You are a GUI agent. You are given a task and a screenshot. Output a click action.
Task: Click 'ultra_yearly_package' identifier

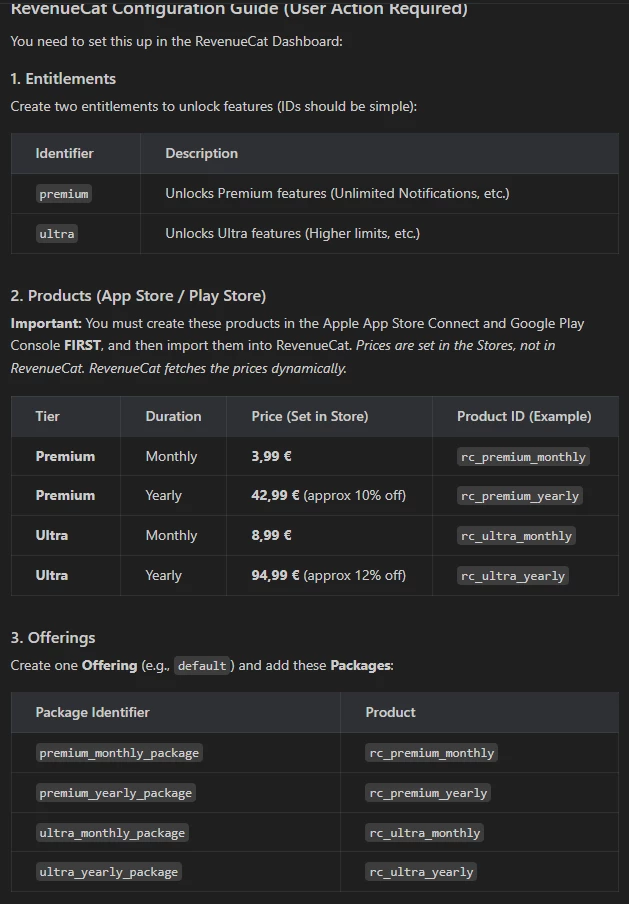point(108,872)
